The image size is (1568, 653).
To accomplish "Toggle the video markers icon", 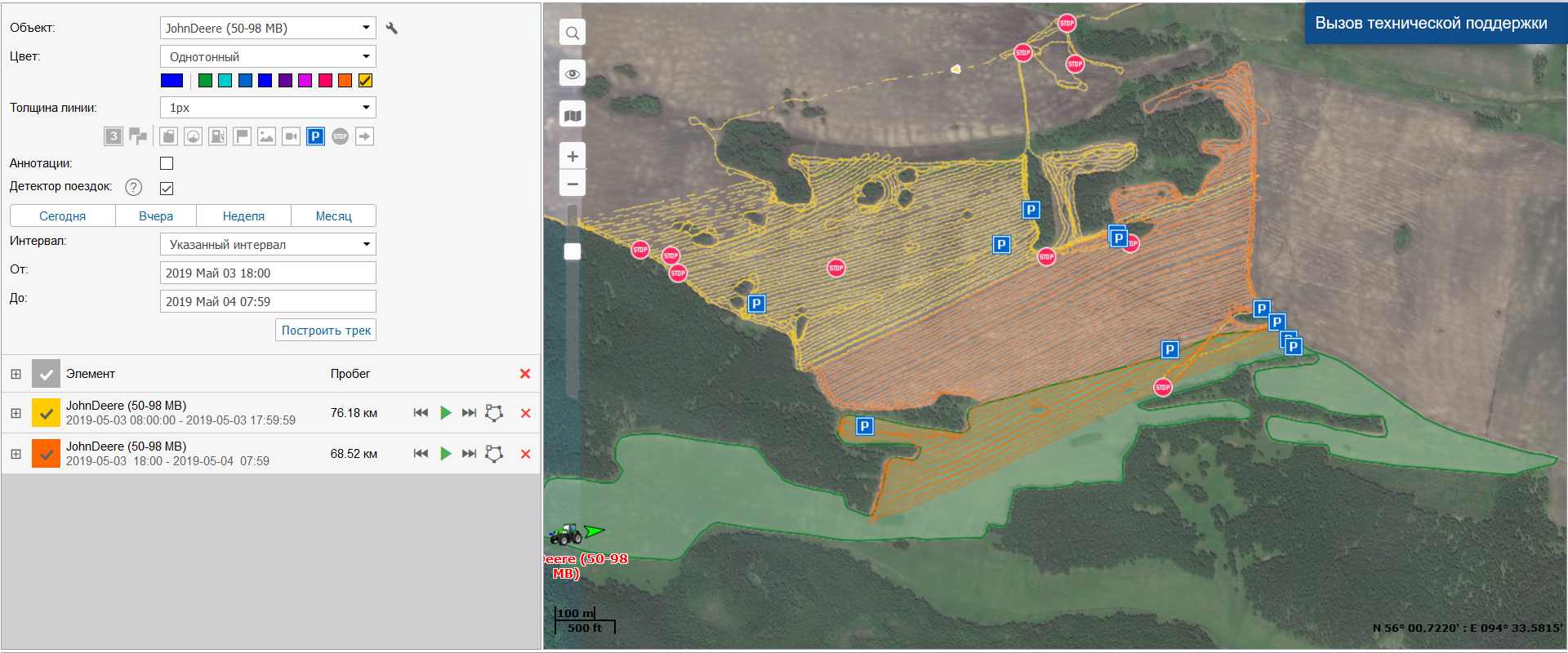I will point(291,136).
